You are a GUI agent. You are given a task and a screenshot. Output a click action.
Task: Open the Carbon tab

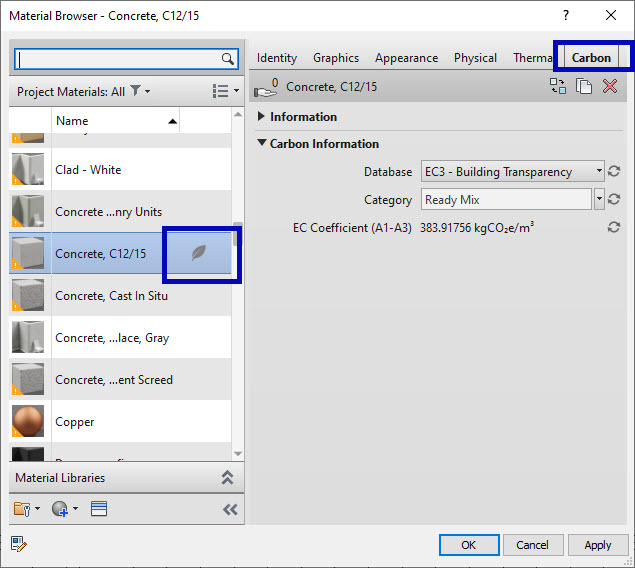coord(591,58)
